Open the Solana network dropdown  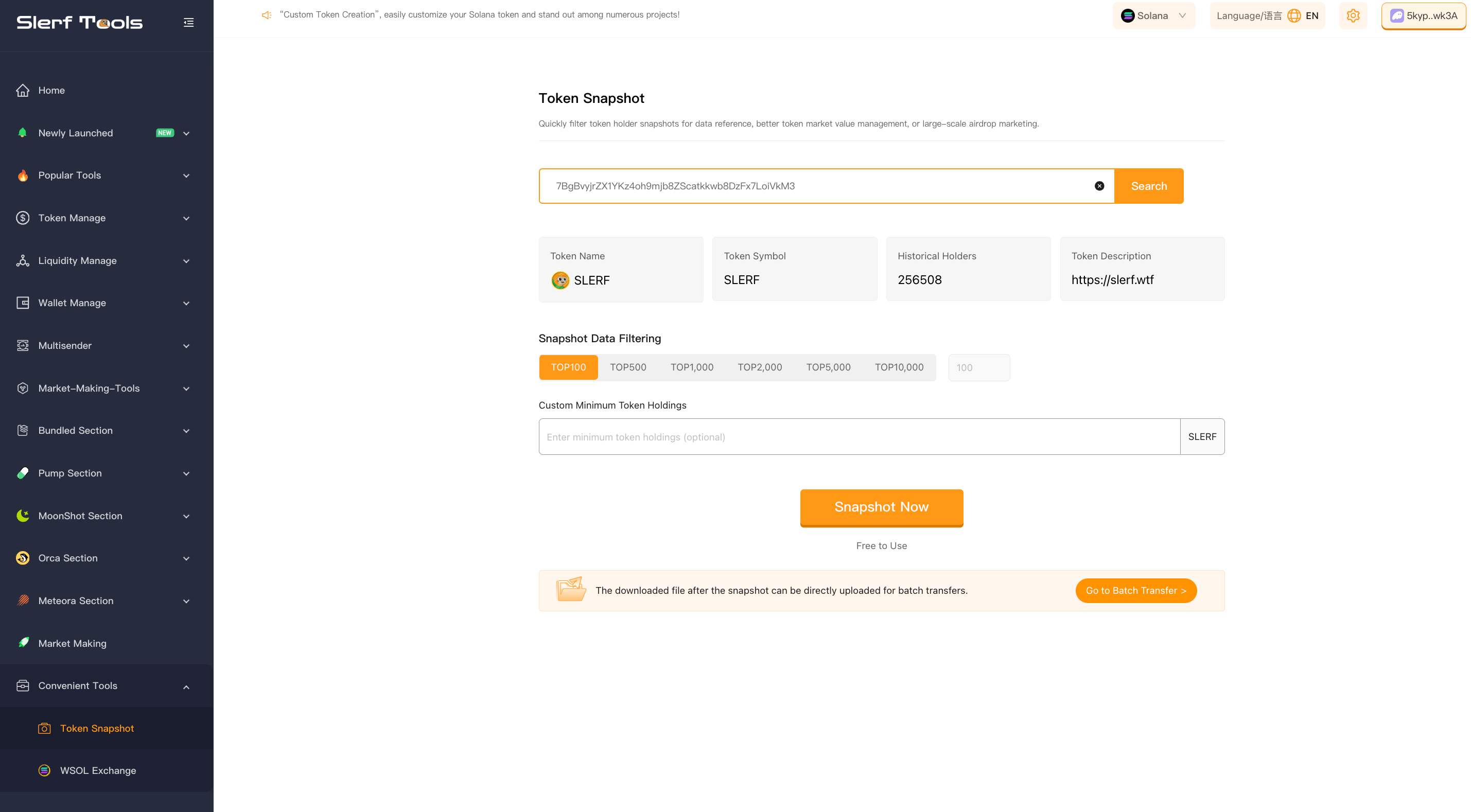tap(1153, 15)
